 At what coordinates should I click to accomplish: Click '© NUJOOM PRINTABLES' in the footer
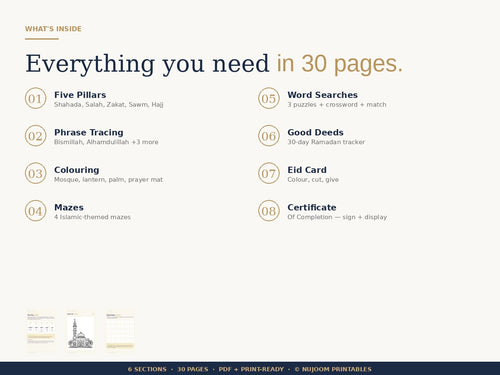click(333, 369)
